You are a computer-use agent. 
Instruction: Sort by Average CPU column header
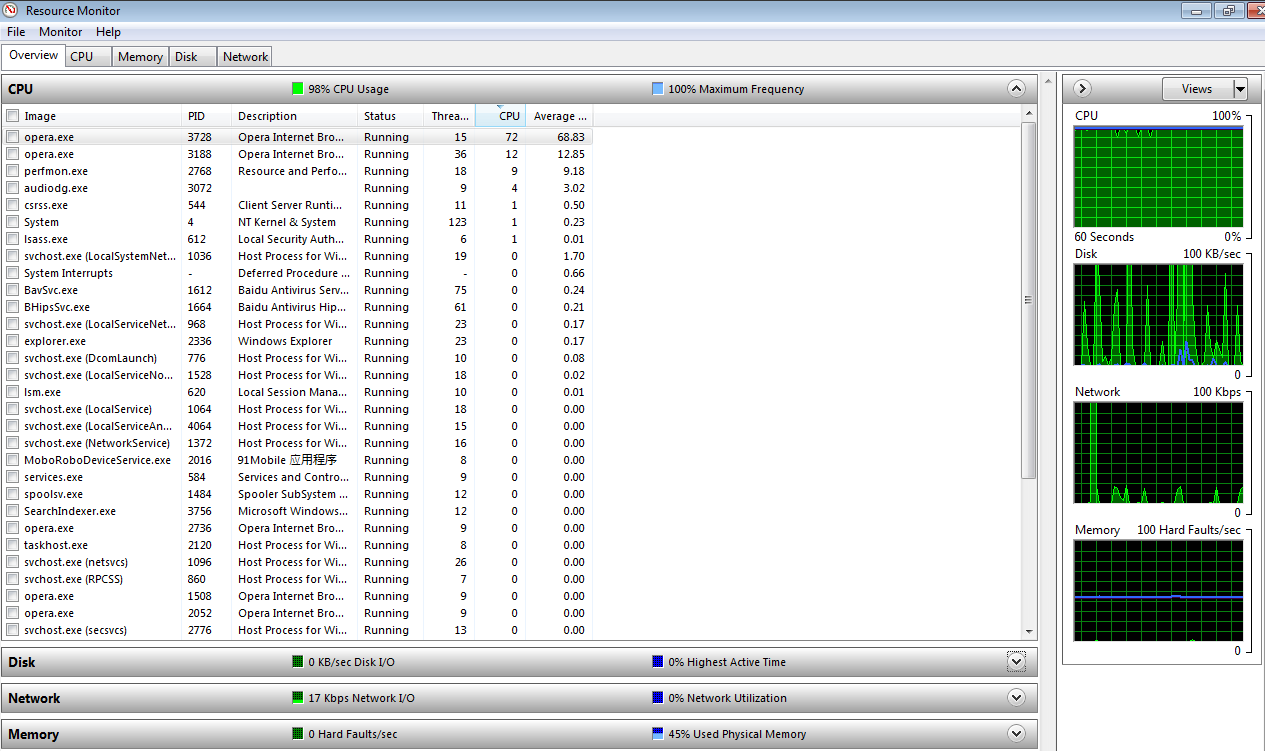pyautogui.click(x=559, y=116)
